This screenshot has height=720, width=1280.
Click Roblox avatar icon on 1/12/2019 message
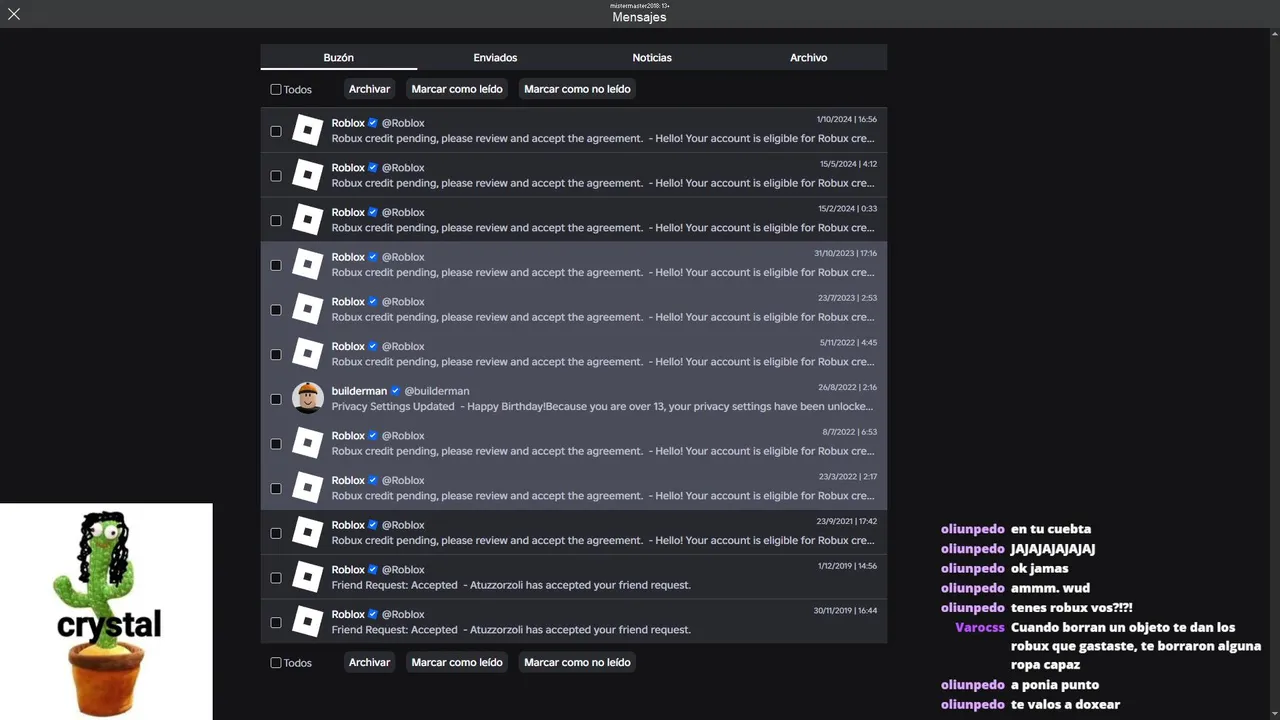point(308,577)
